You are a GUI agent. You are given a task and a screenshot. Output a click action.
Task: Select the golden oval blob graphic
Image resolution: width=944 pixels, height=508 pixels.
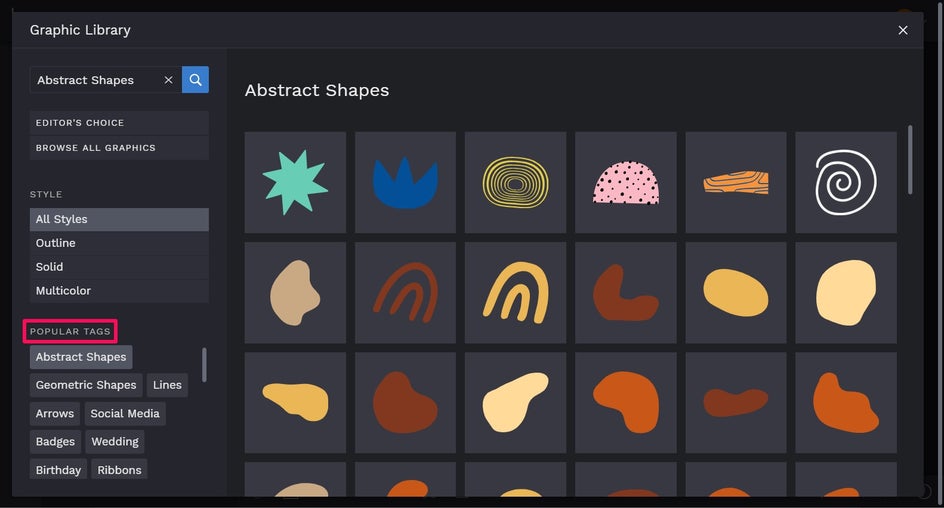736,293
